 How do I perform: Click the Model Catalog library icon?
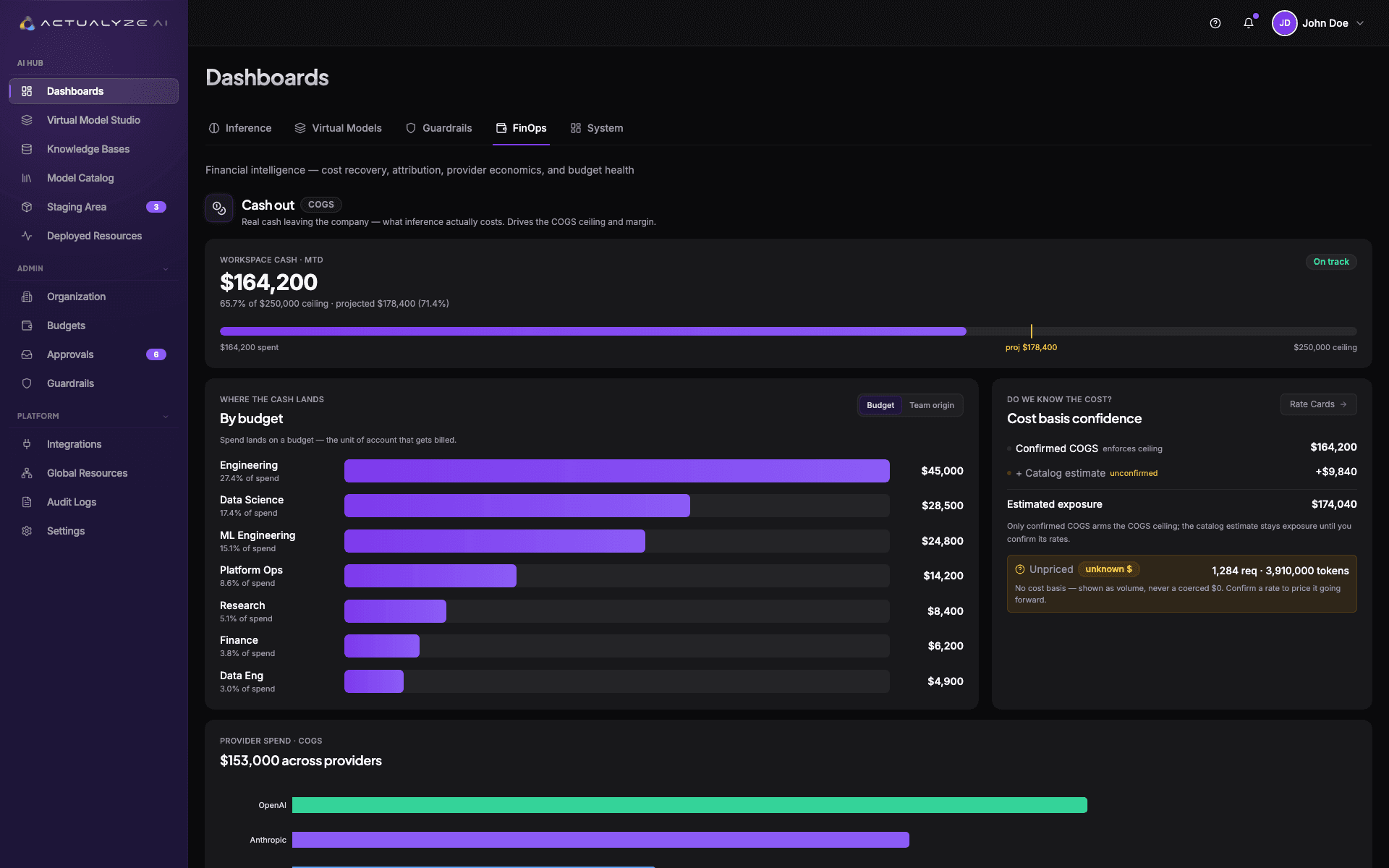27,178
